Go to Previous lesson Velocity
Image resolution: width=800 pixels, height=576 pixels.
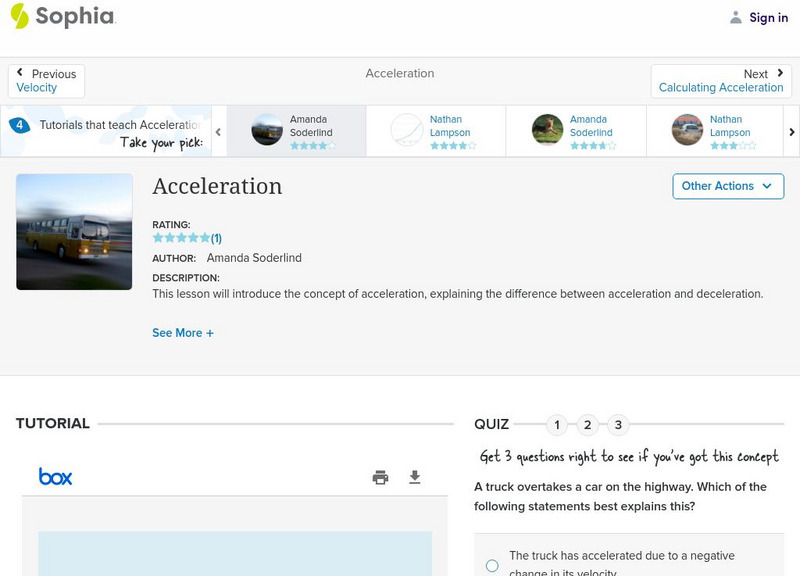point(46,81)
